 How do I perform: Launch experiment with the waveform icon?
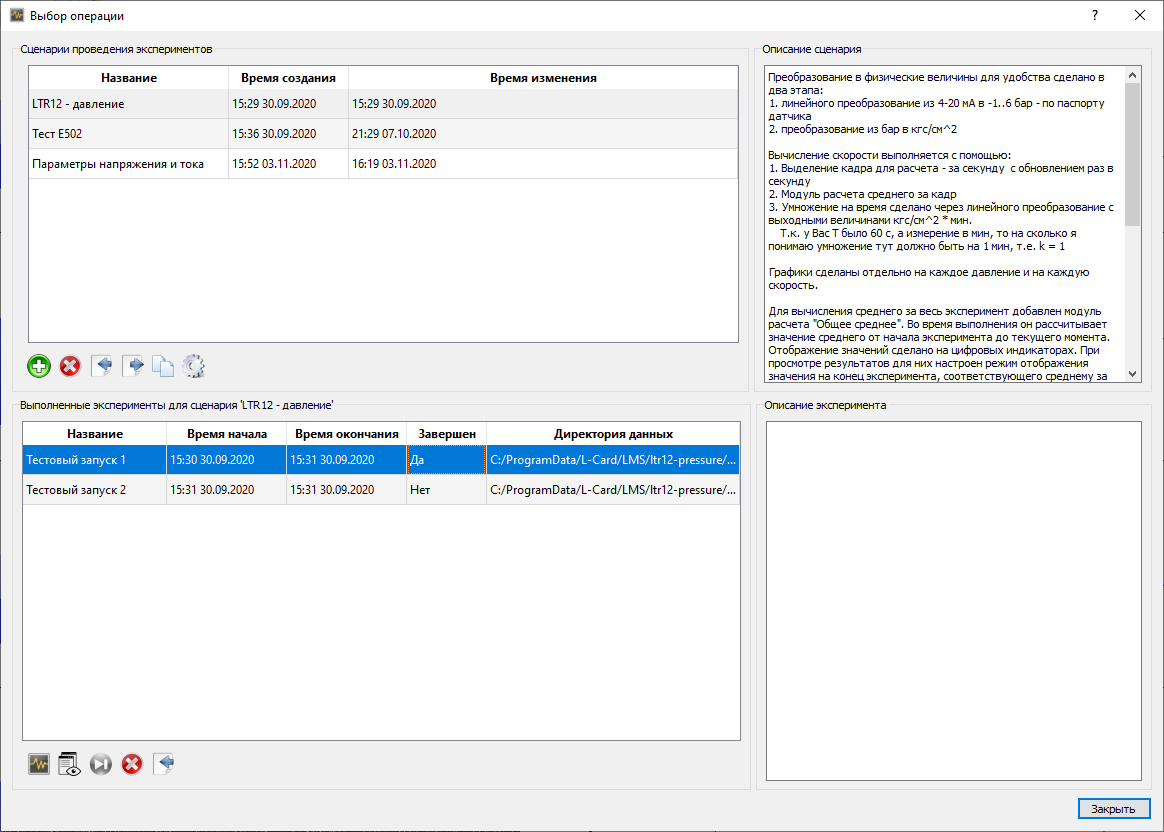(39, 764)
